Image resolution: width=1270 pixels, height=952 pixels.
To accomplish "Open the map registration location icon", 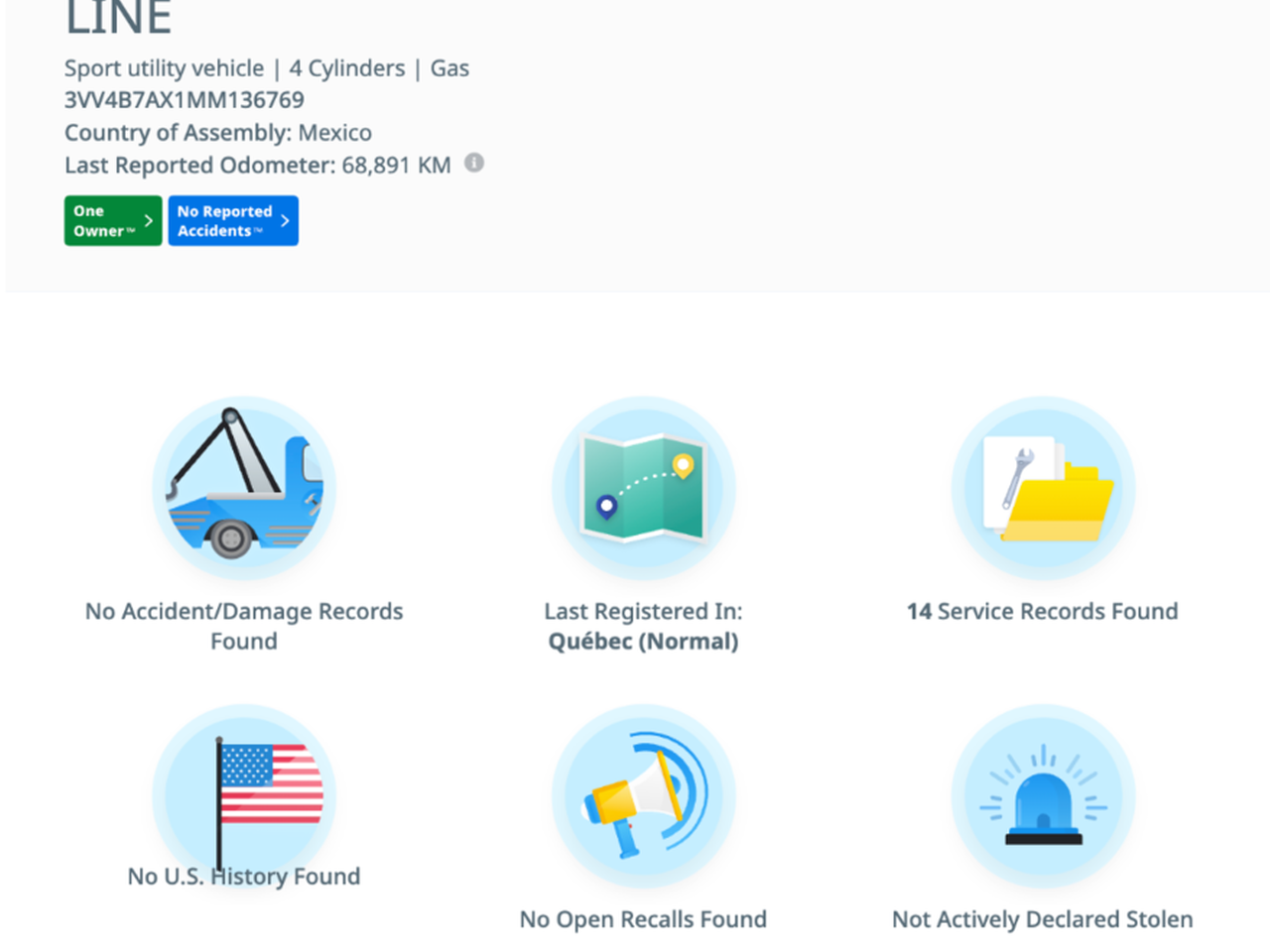I will 644,488.
